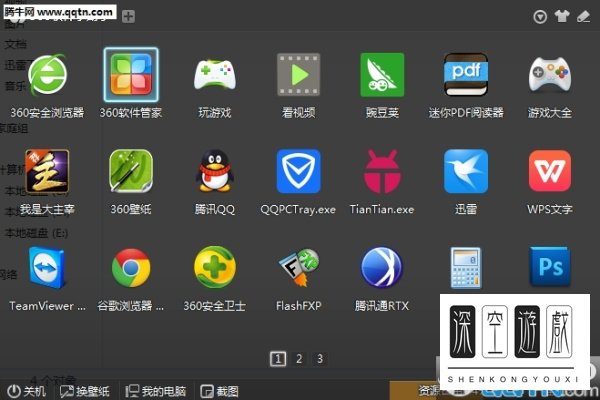Image resolution: width=600 pixels, height=400 pixels.
Task: Launch WPS文字 application
Action: tap(549, 171)
